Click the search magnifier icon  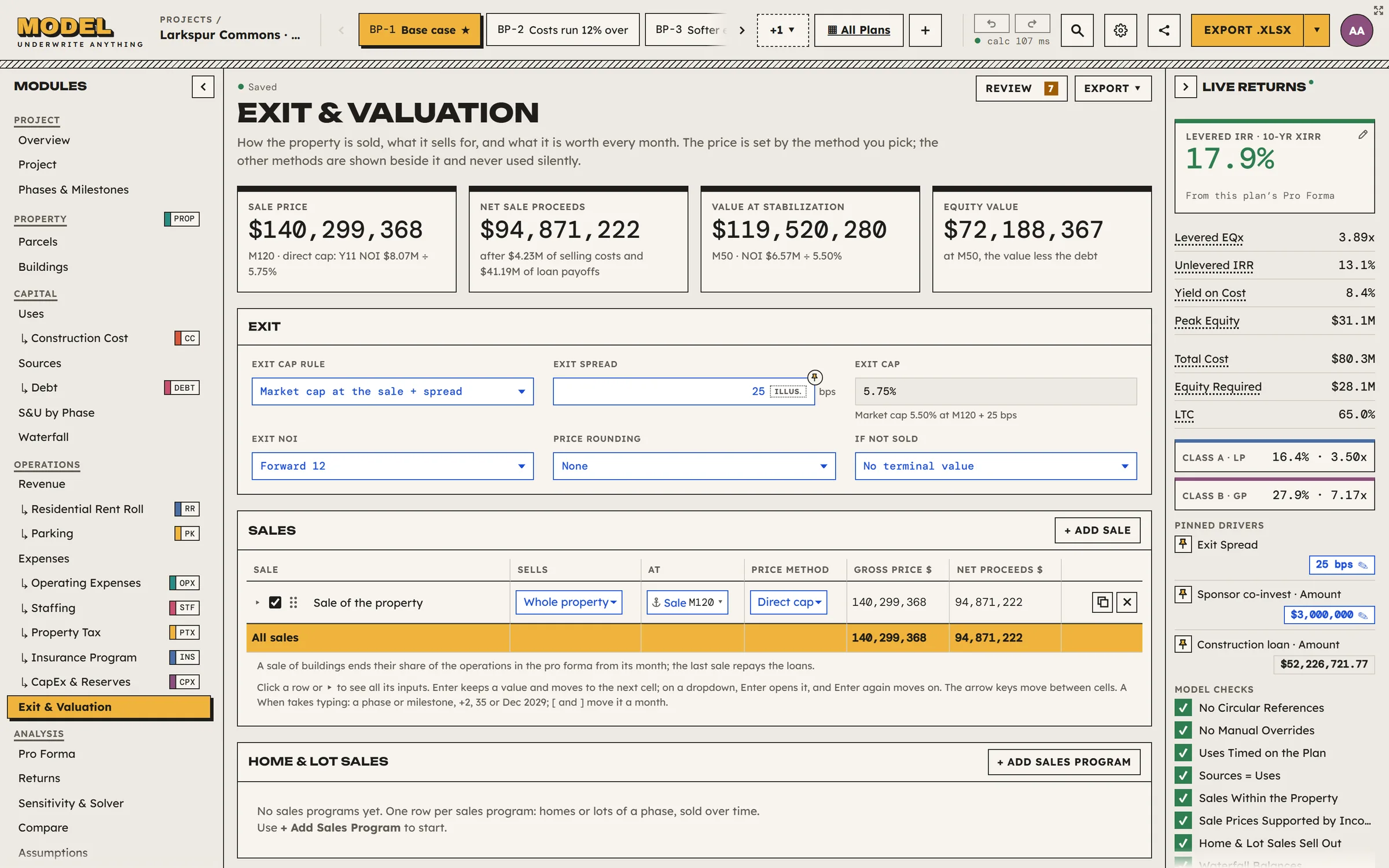click(1077, 30)
